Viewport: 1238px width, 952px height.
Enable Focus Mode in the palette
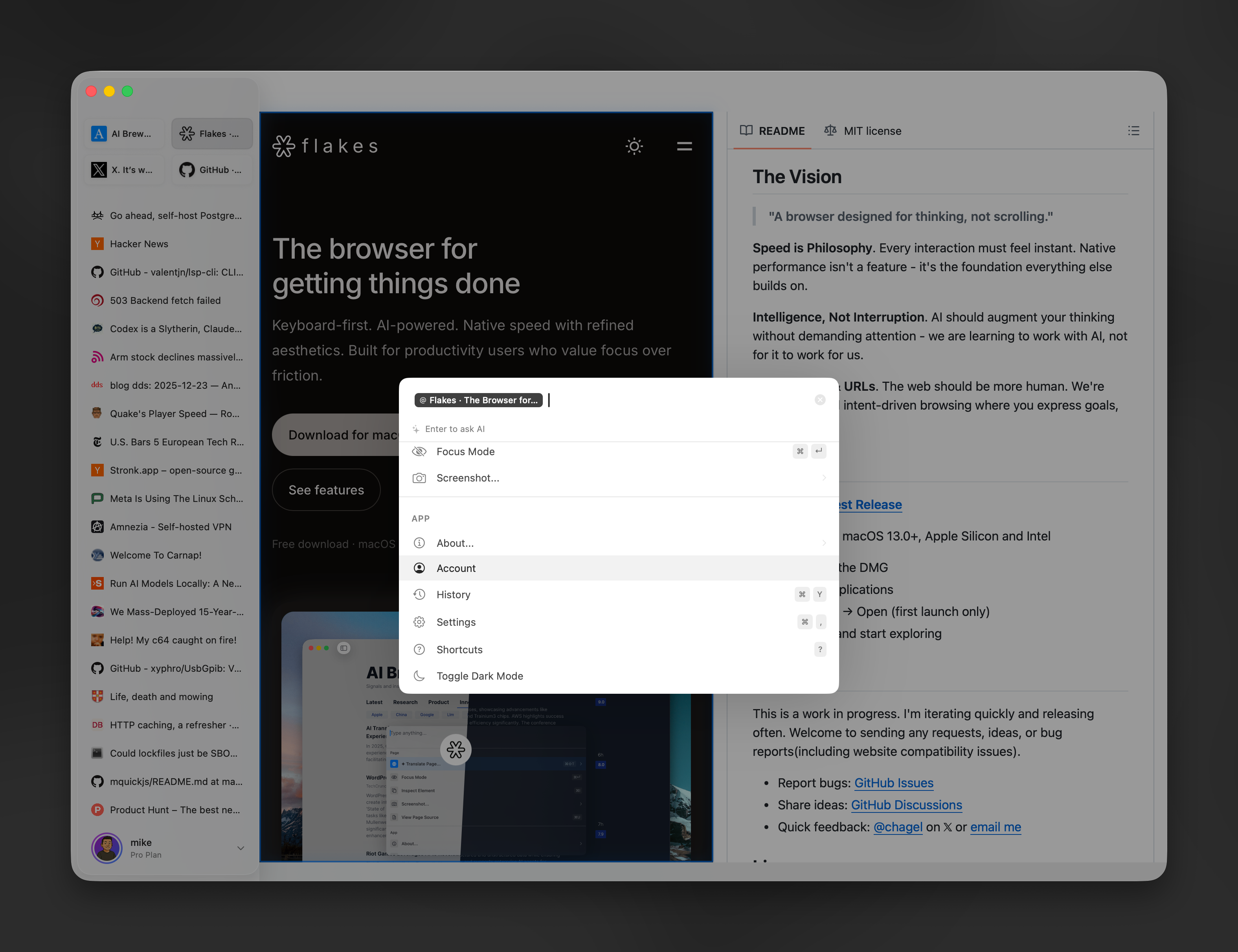(x=465, y=451)
